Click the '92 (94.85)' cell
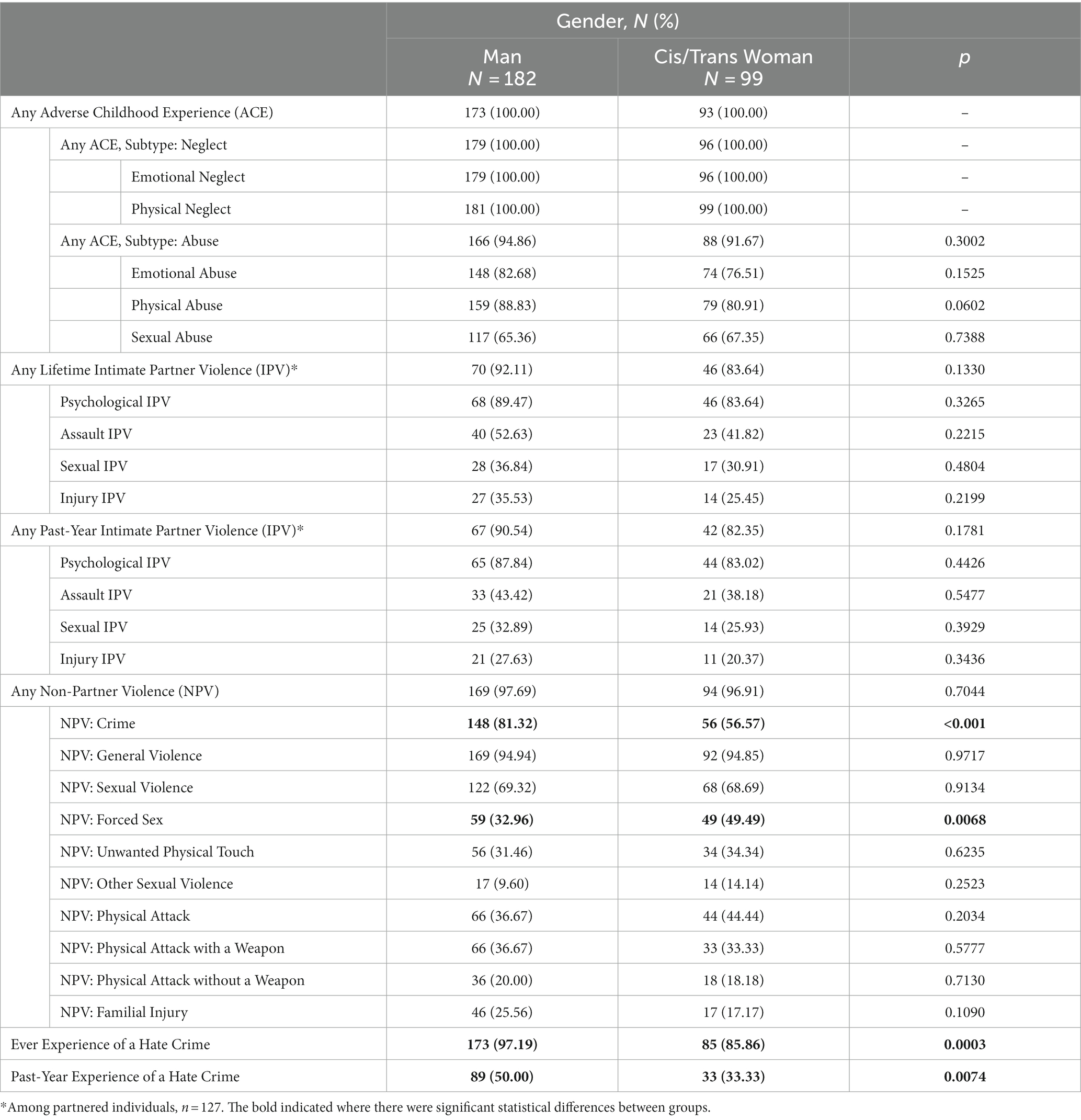Screen dimensions: 1081x1120 tap(733, 755)
